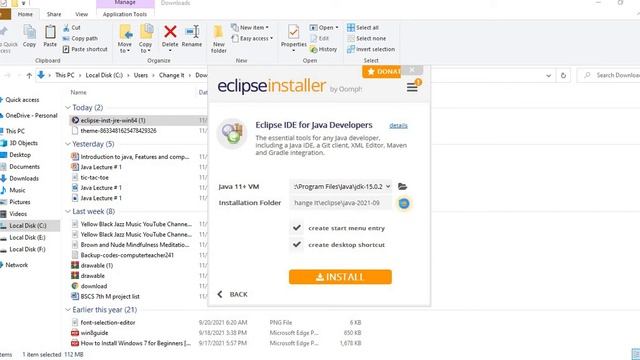Select the tic-tac-toe file

click(x=95, y=178)
